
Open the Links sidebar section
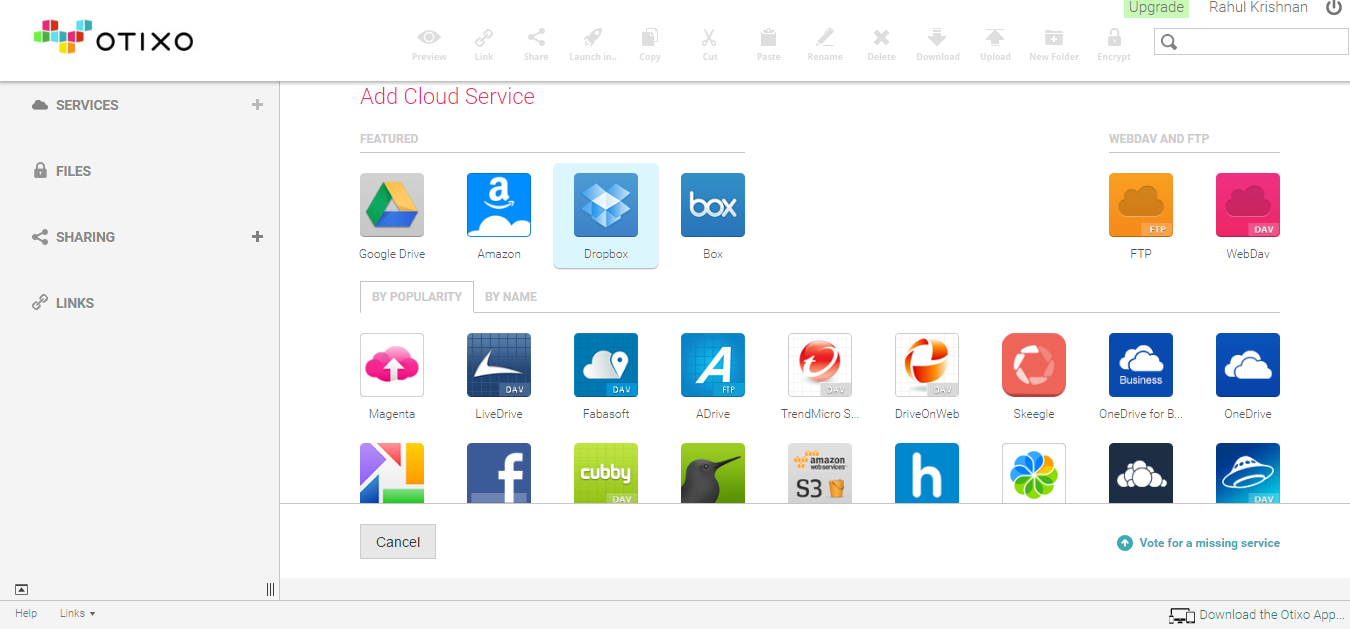[75, 303]
